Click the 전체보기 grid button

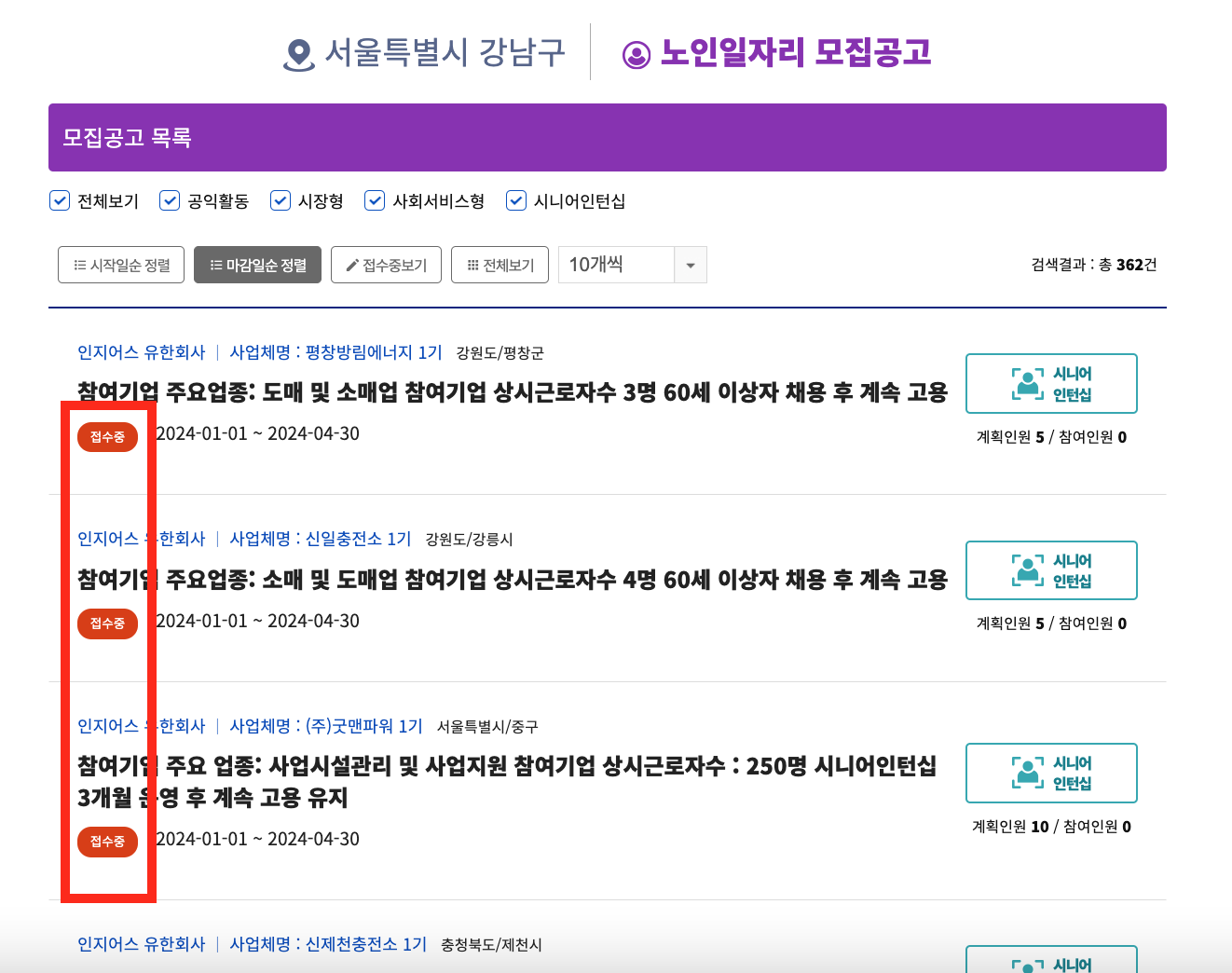(x=500, y=265)
